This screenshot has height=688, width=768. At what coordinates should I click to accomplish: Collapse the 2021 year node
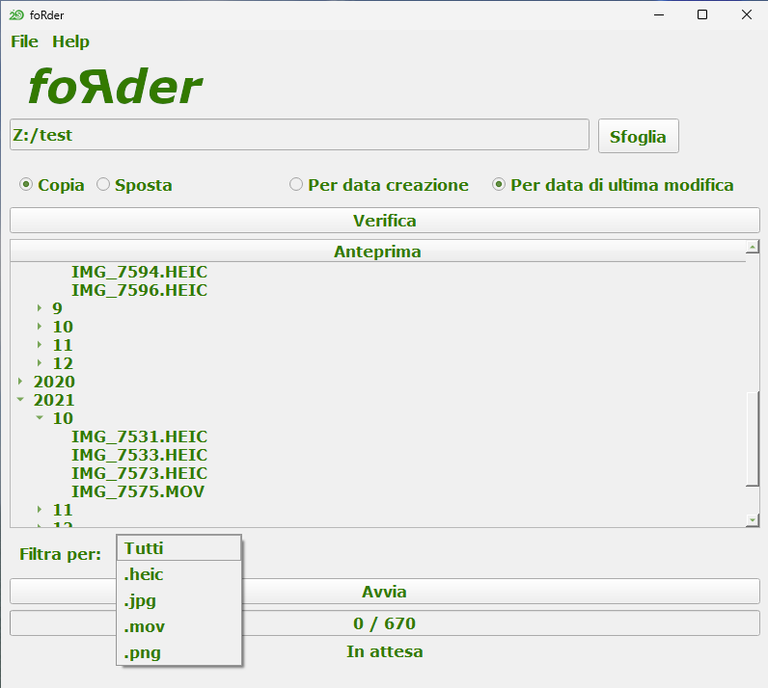(x=20, y=400)
